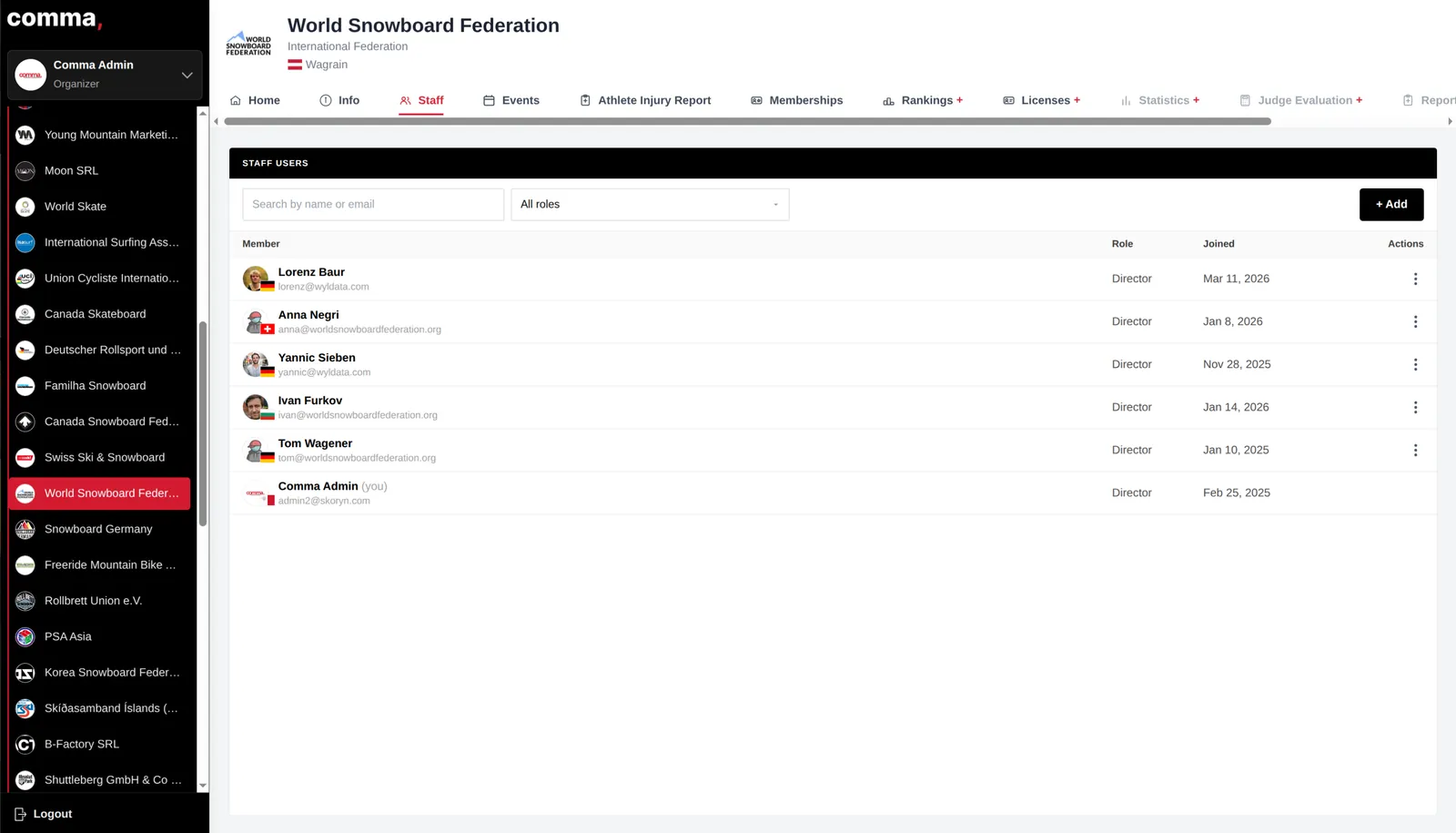Image resolution: width=1456 pixels, height=833 pixels.
Task: Select World Snowboard Federation in sidebar
Action: 99,493
